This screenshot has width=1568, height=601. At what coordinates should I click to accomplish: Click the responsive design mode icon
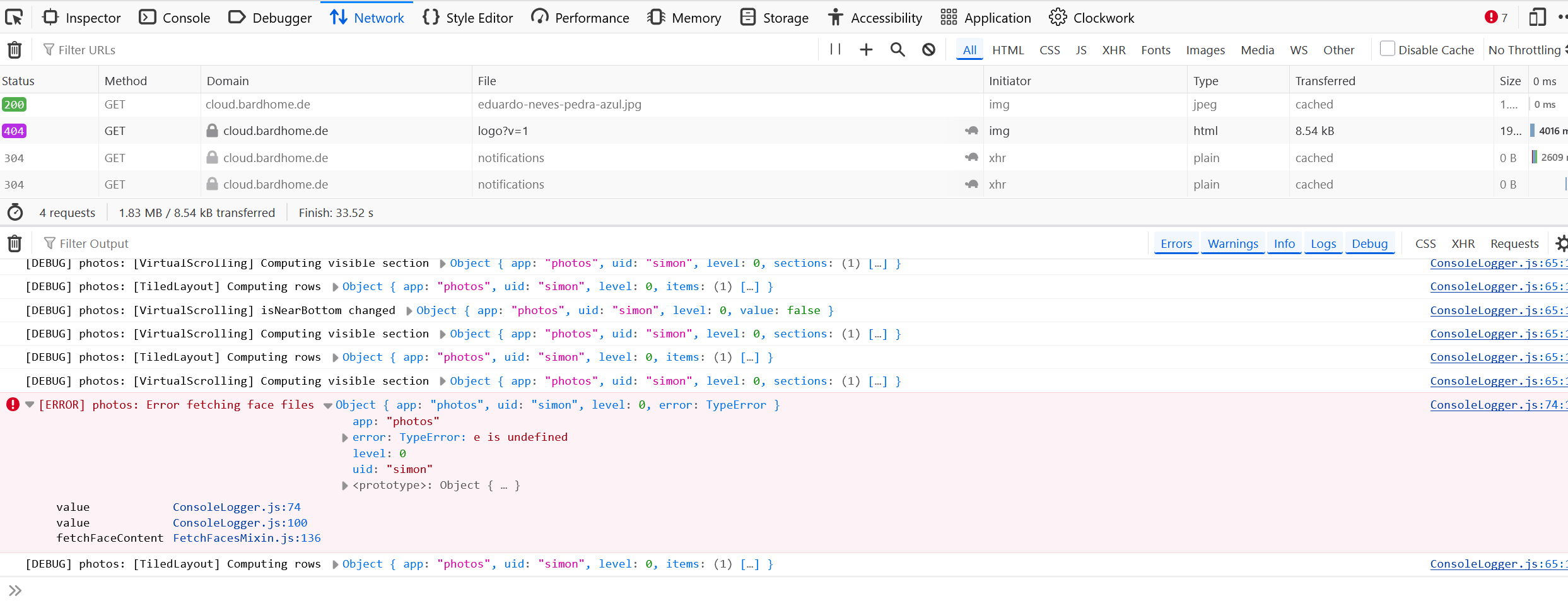1537,18
